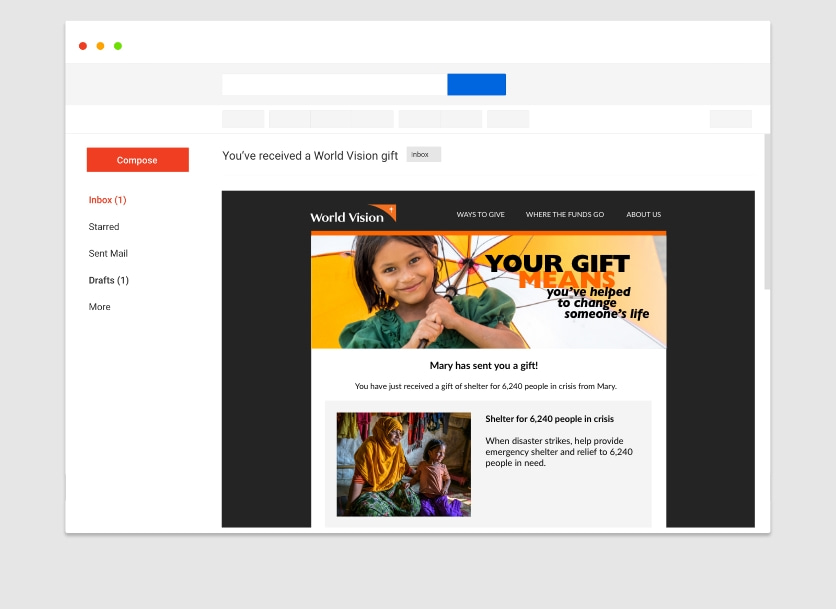The height and width of the screenshot is (609, 836).
Task: Click the World Vision logo
Action: (353, 214)
